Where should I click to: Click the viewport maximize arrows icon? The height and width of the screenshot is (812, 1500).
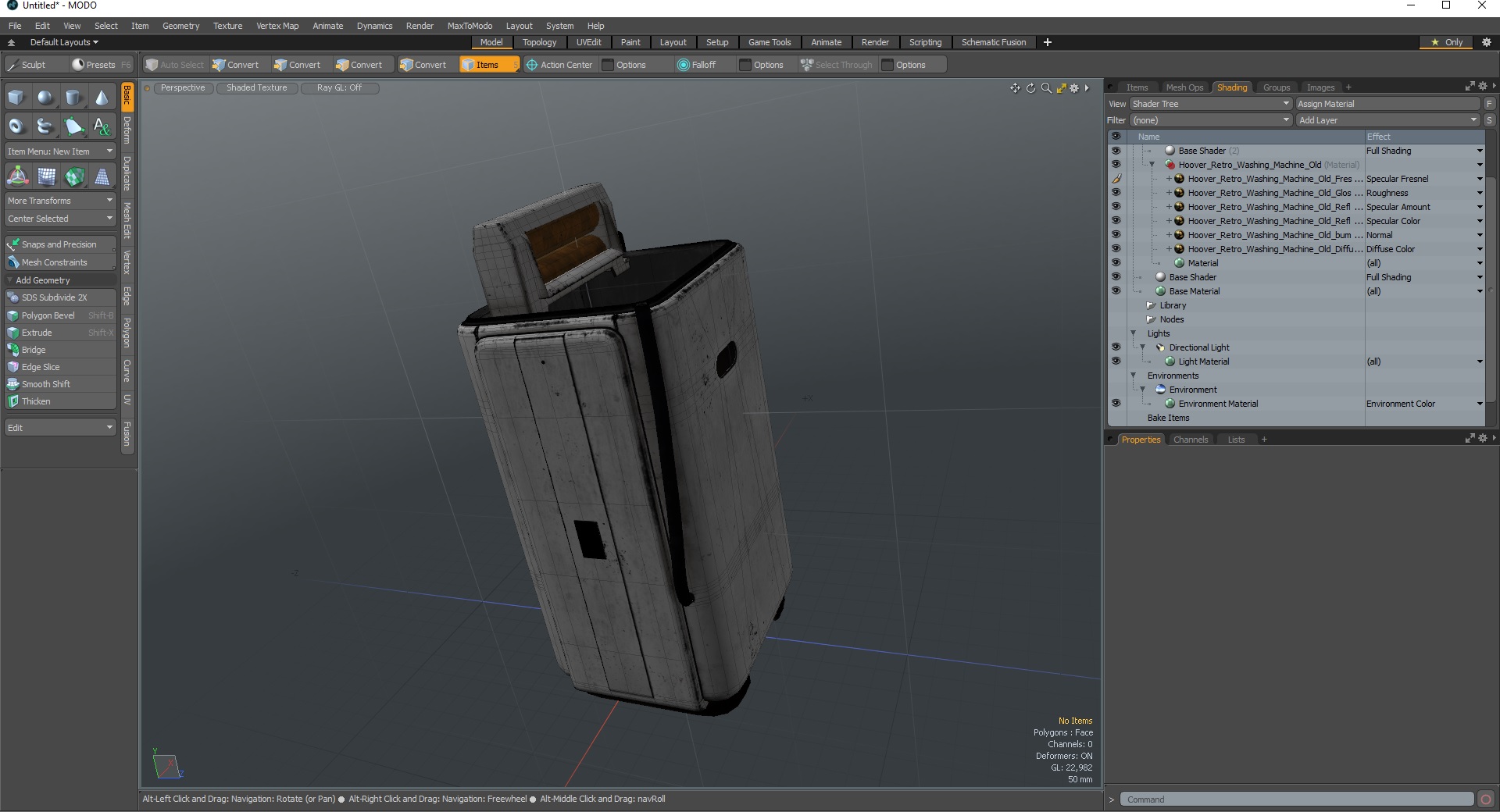point(1061,88)
